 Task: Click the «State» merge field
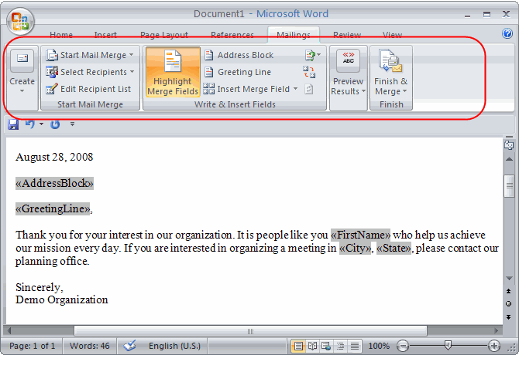393,248
